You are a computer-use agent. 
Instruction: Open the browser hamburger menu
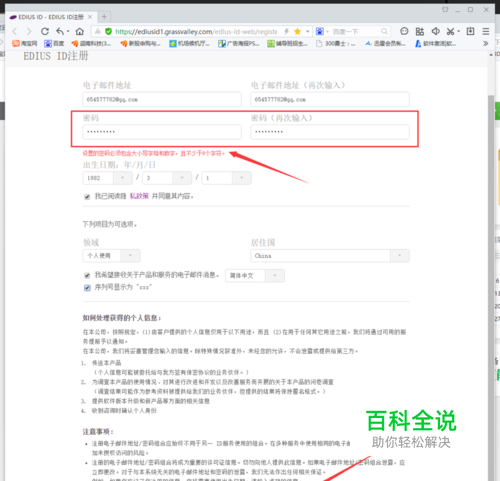(486, 32)
